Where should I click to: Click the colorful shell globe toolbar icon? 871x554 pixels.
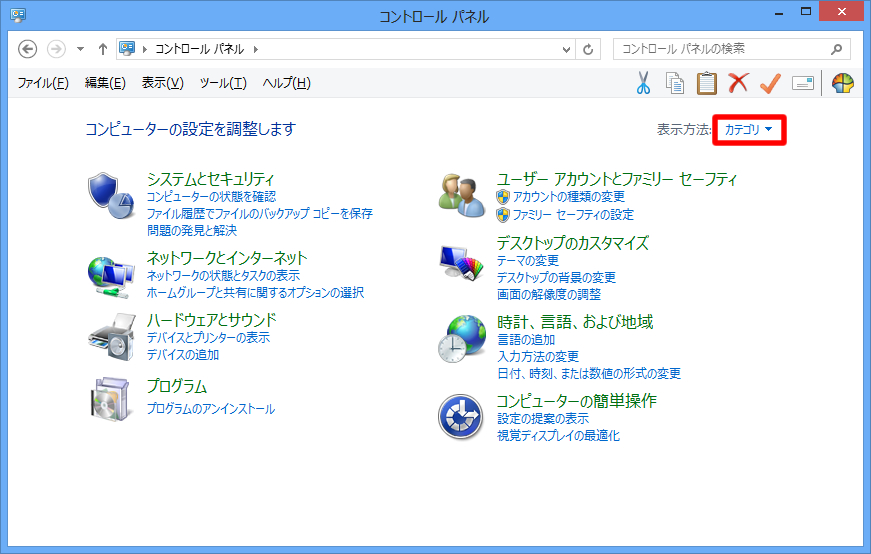[843, 83]
